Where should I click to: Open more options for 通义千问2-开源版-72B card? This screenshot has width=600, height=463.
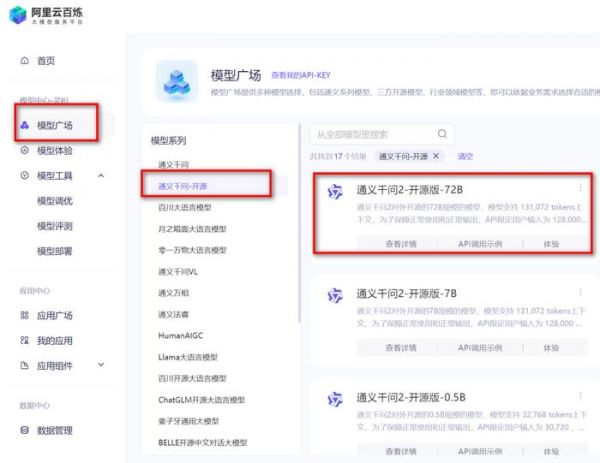point(579,188)
